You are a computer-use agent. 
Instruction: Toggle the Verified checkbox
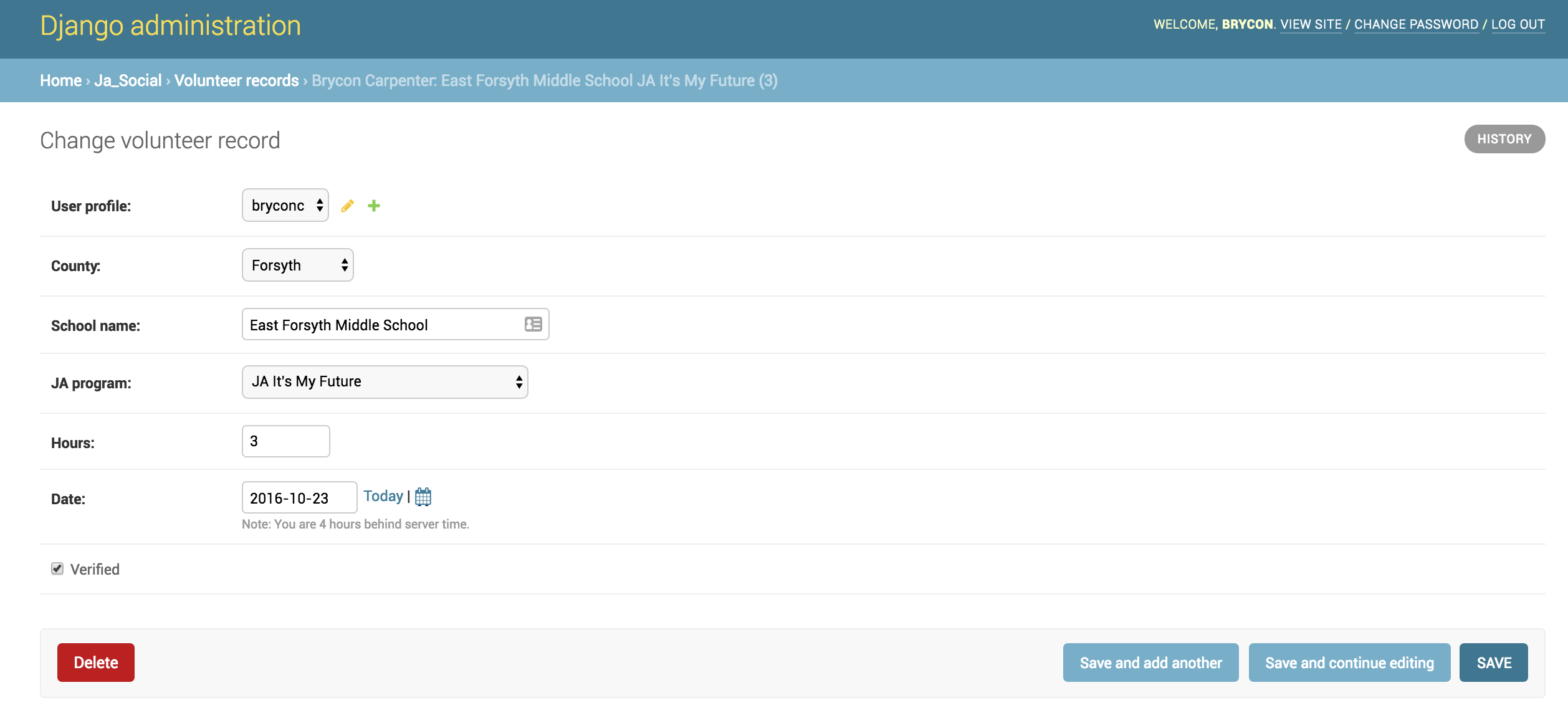pyautogui.click(x=57, y=568)
